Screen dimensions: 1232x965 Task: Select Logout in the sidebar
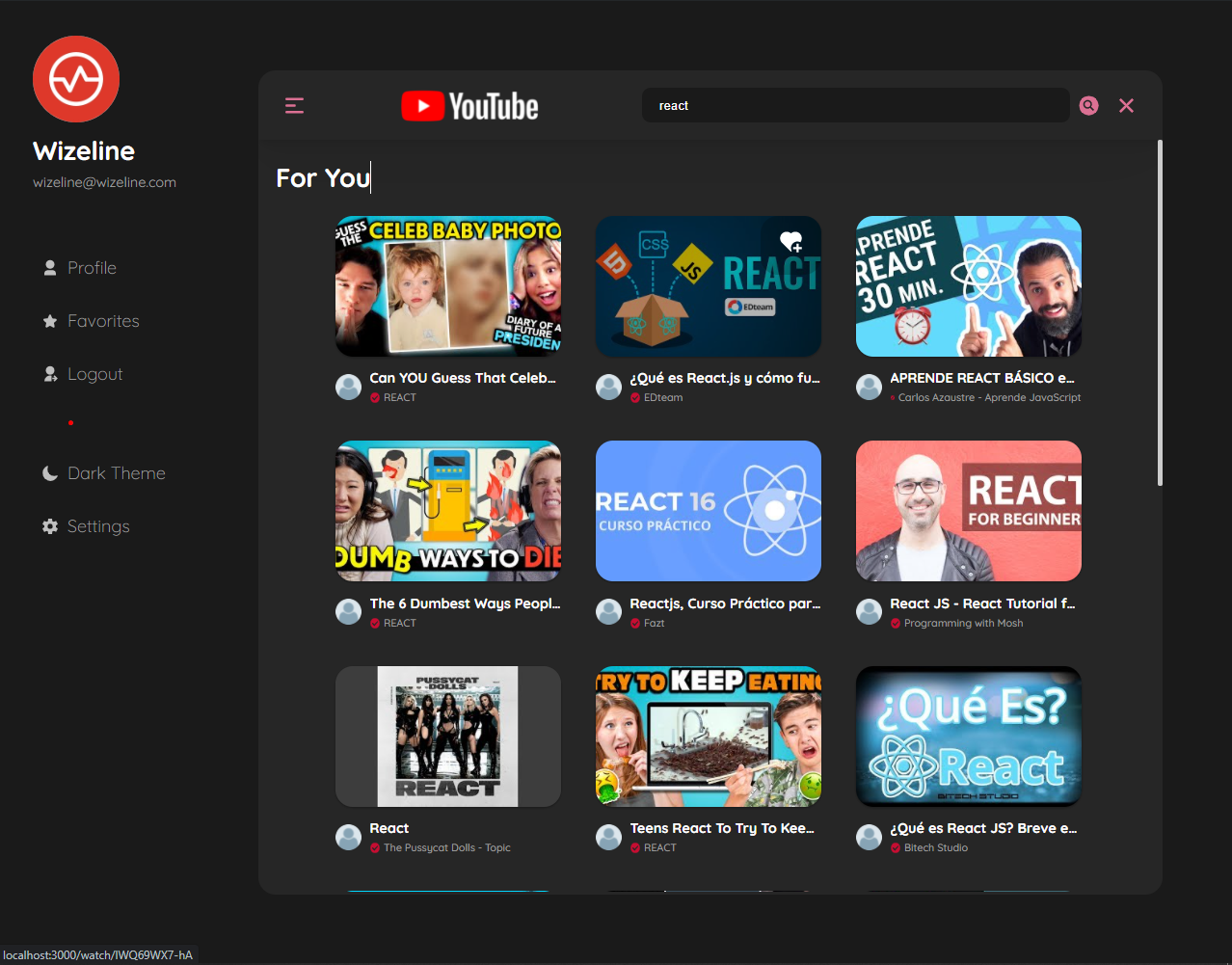tap(94, 374)
